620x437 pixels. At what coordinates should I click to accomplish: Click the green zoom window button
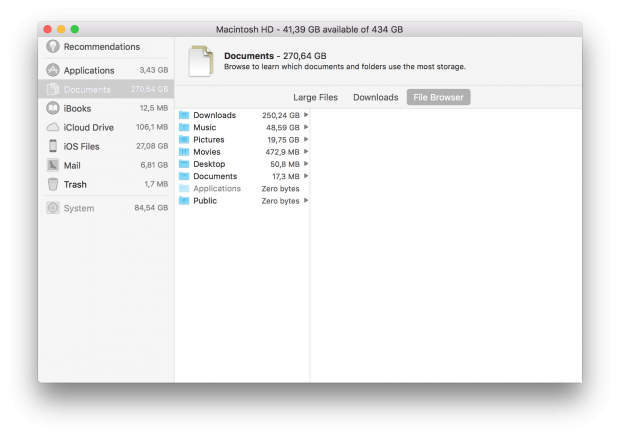tap(75, 29)
